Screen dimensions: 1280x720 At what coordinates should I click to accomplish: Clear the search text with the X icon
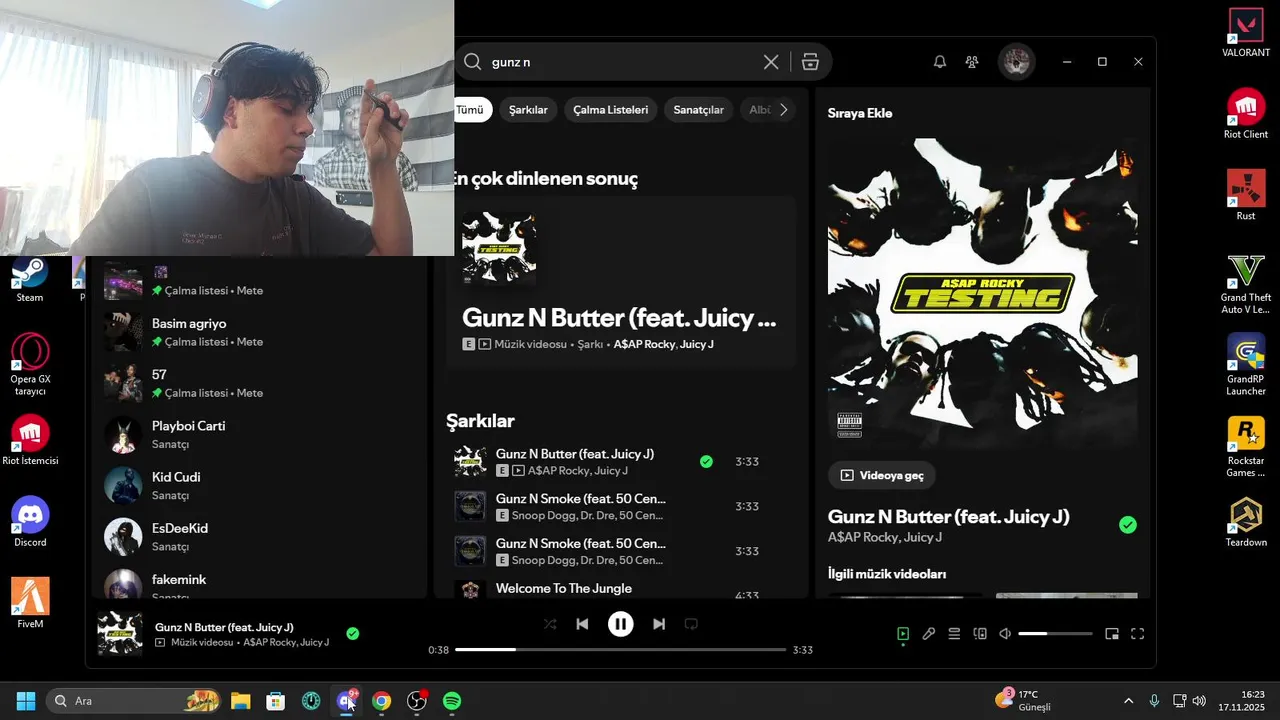tap(771, 62)
